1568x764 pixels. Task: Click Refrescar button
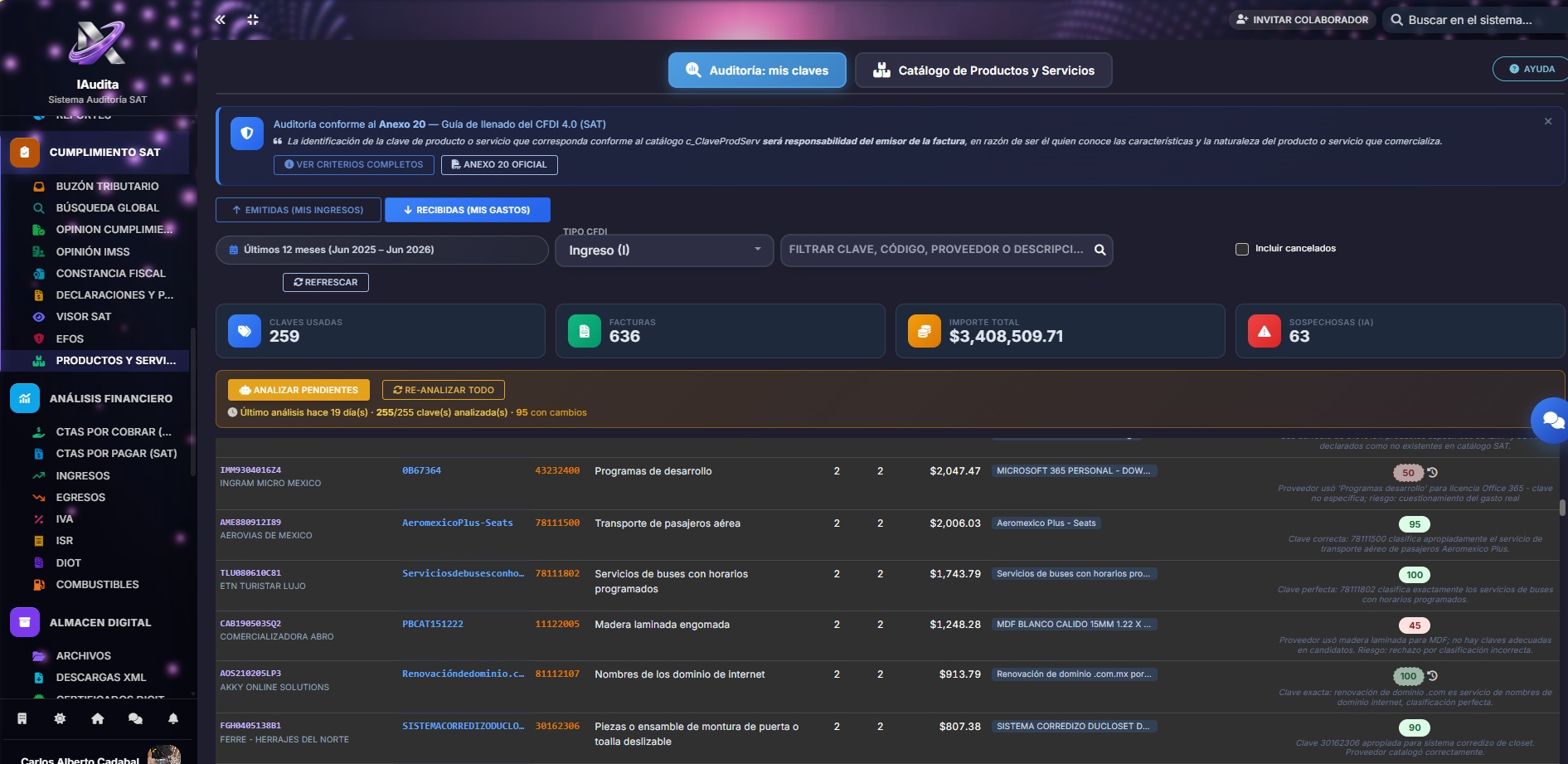(326, 282)
